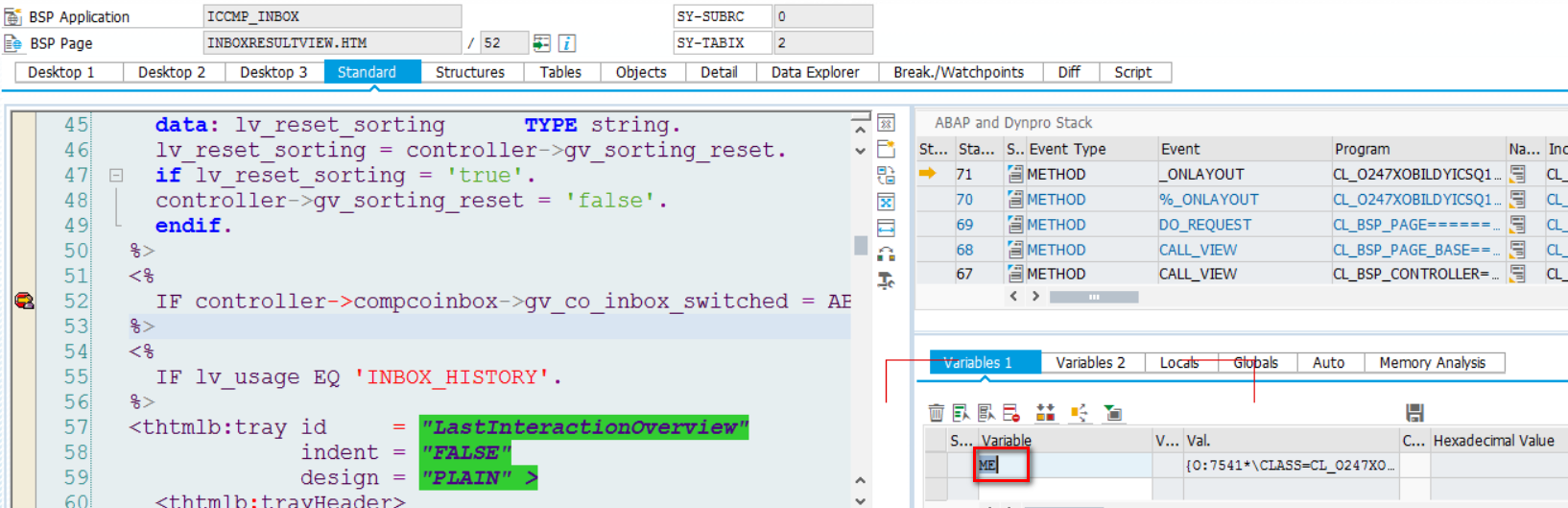Click the stack table's left horizontal scroll arrow
Image resolution: width=1568 pixels, height=508 pixels.
pos(1013,297)
